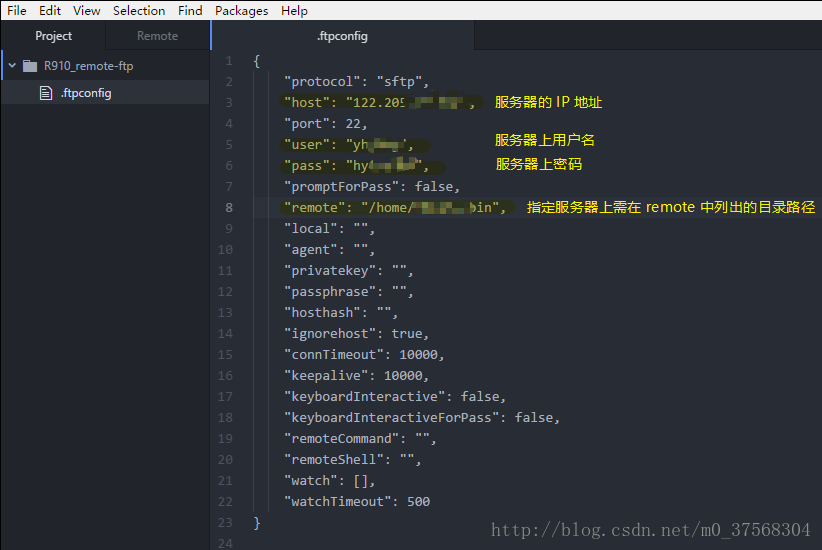Collapse the R910_remote-ftp folder chevron
The height and width of the screenshot is (550, 822).
click(12, 66)
